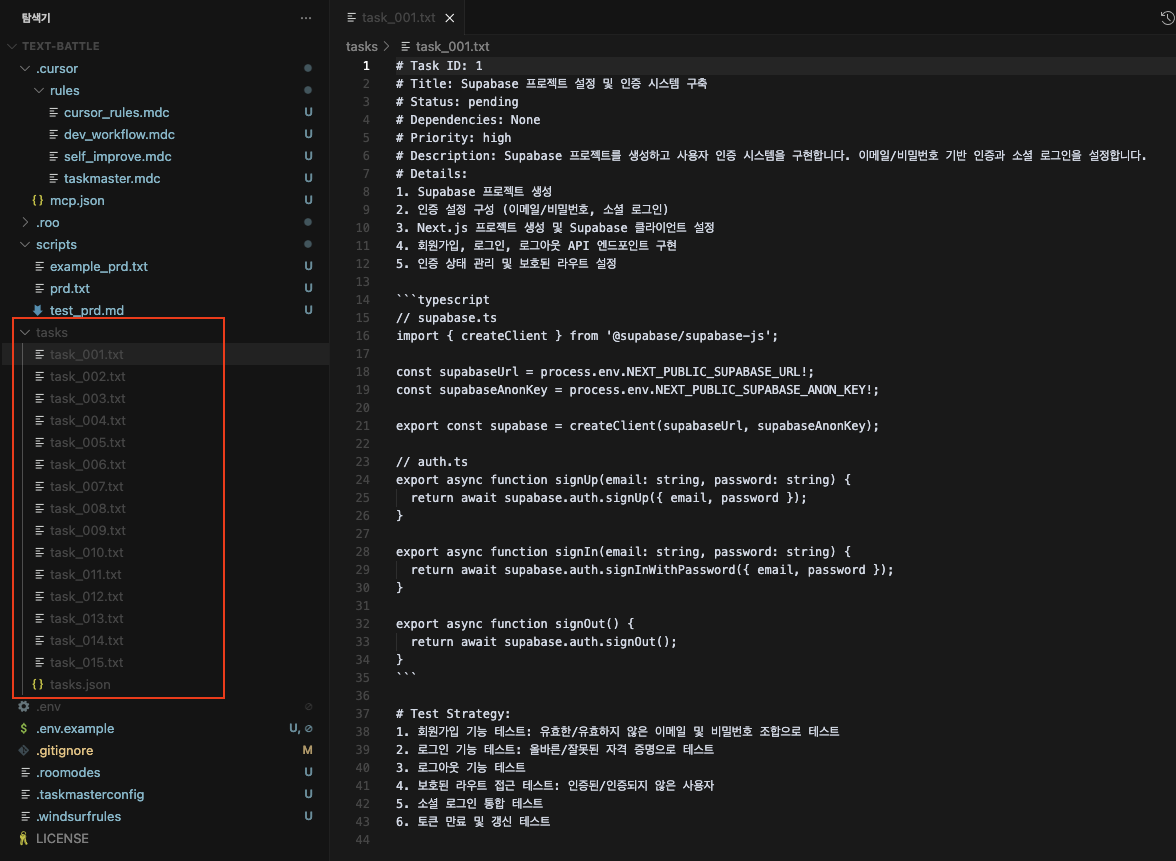Click the '# Dependencies: None' line
1176x861 pixels.
tap(468, 120)
